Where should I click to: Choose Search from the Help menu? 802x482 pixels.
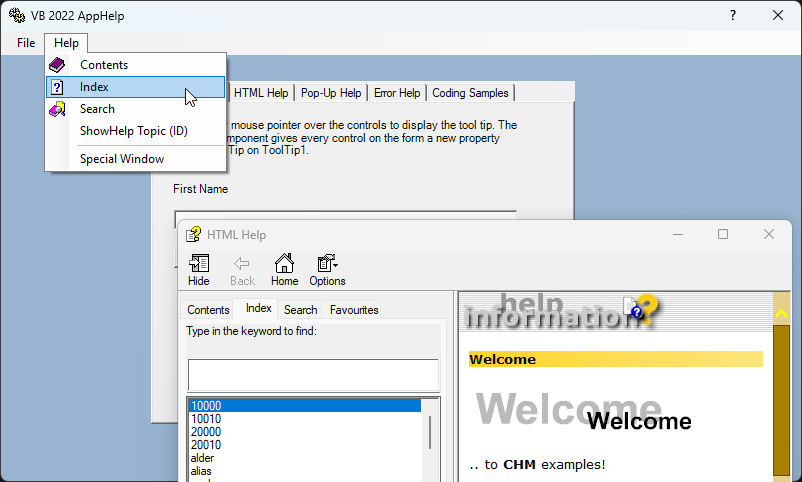(x=136, y=109)
